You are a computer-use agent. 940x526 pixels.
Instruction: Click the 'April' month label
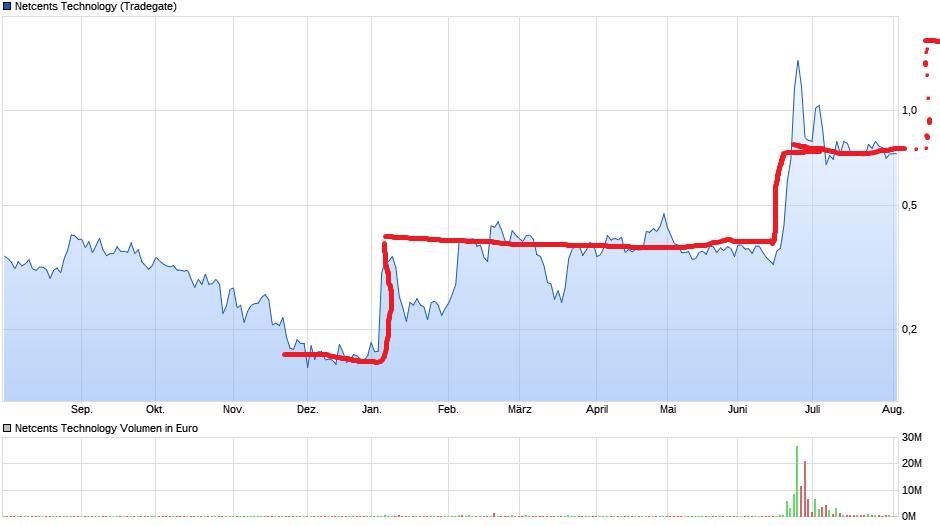(597, 410)
